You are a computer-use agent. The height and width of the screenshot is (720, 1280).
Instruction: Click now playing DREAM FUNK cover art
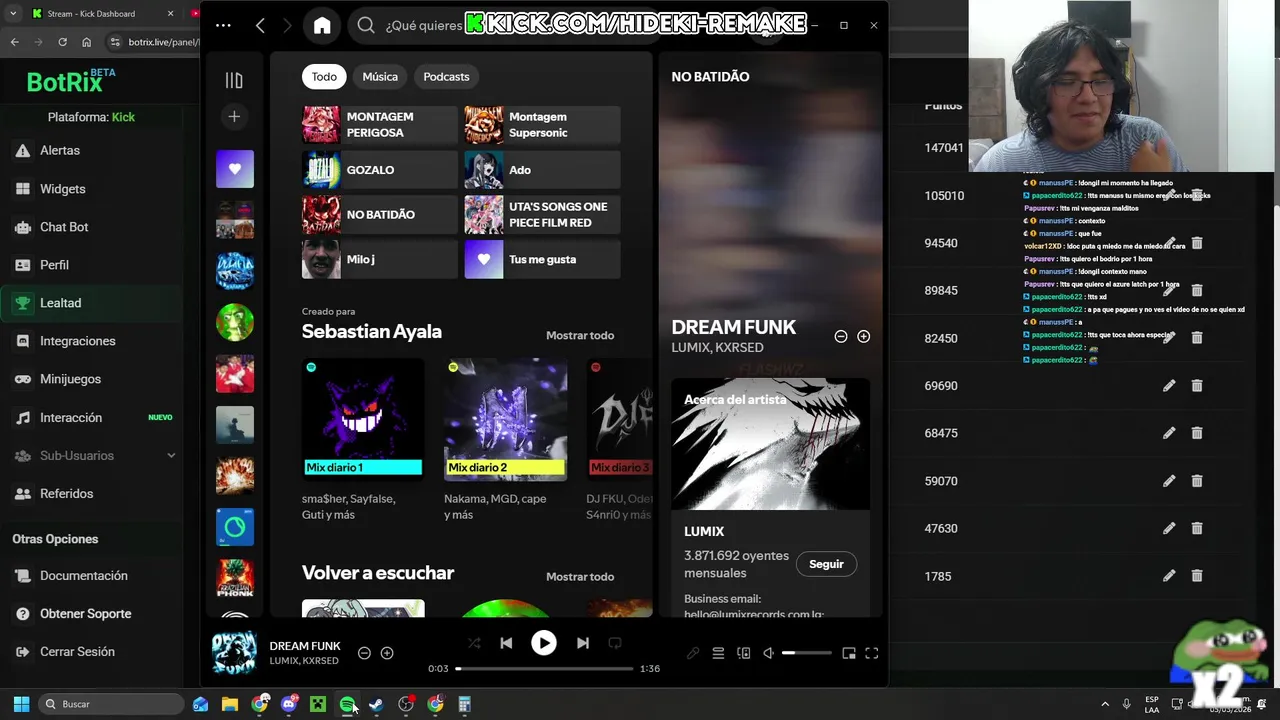(234, 653)
